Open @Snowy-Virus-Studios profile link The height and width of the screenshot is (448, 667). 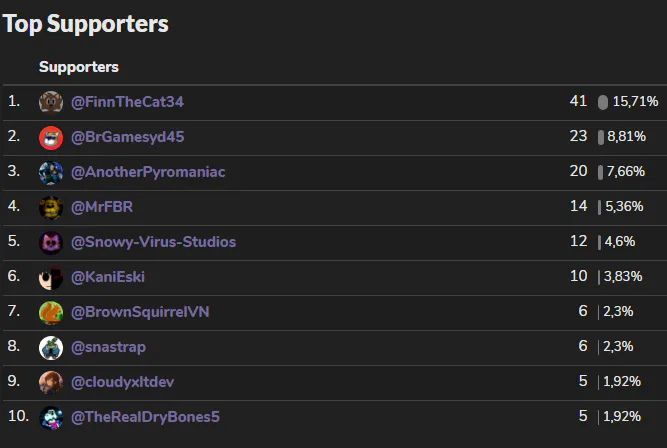pyautogui.click(x=153, y=242)
